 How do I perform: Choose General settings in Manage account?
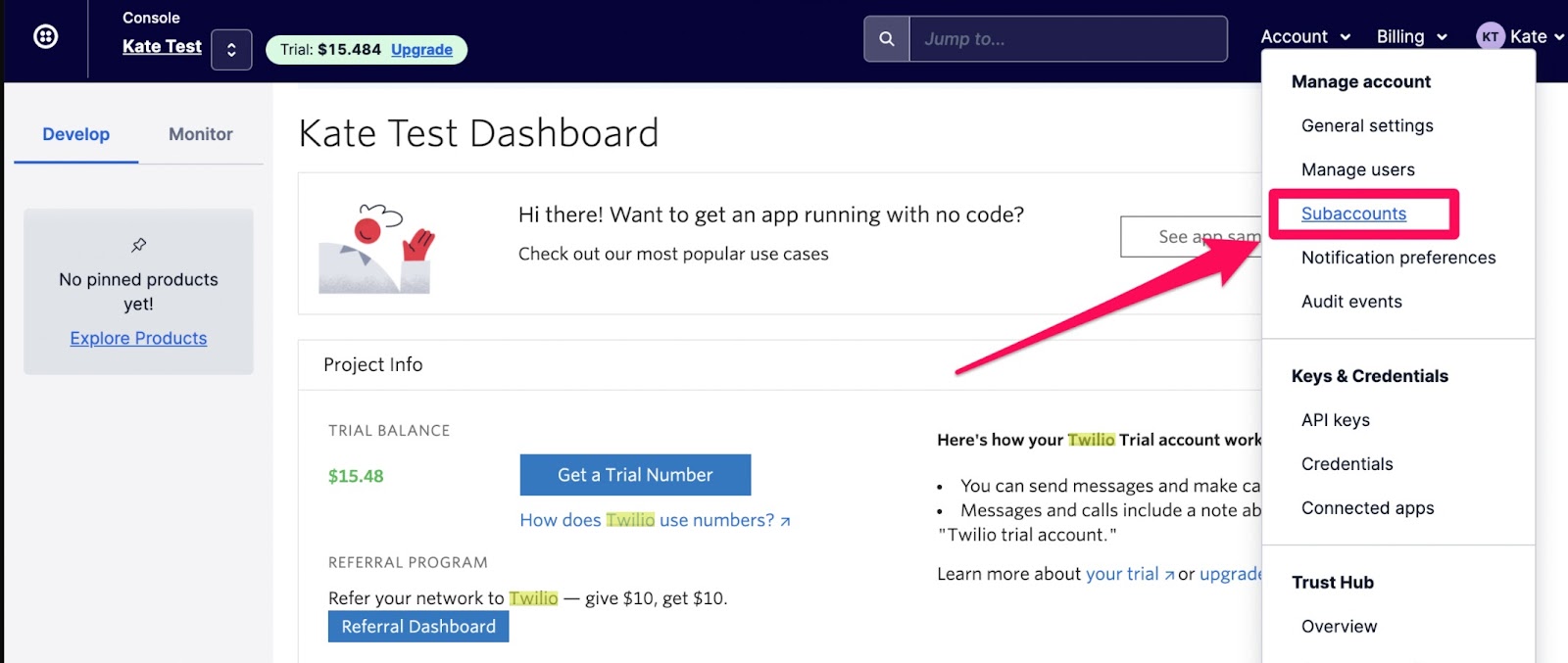pyautogui.click(x=1367, y=125)
